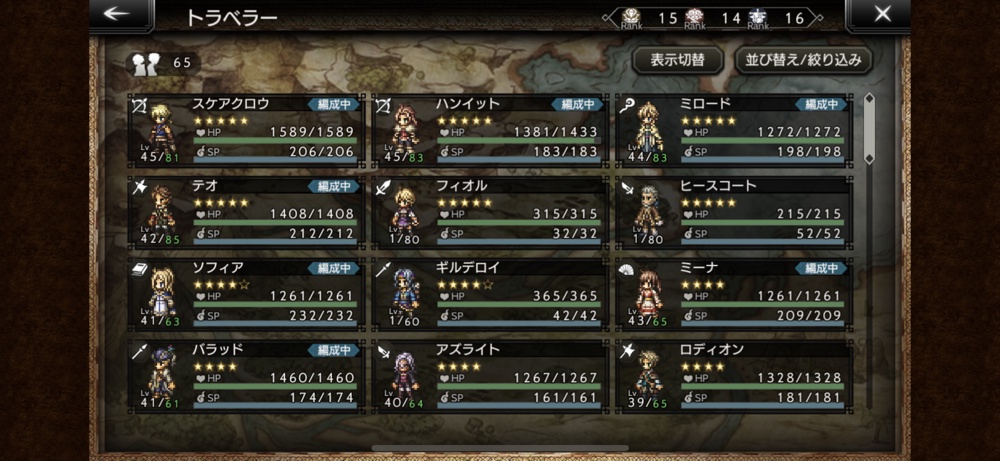Open バラッド traveler entry
This screenshot has width=1000, height=461.
[x=246, y=376]
